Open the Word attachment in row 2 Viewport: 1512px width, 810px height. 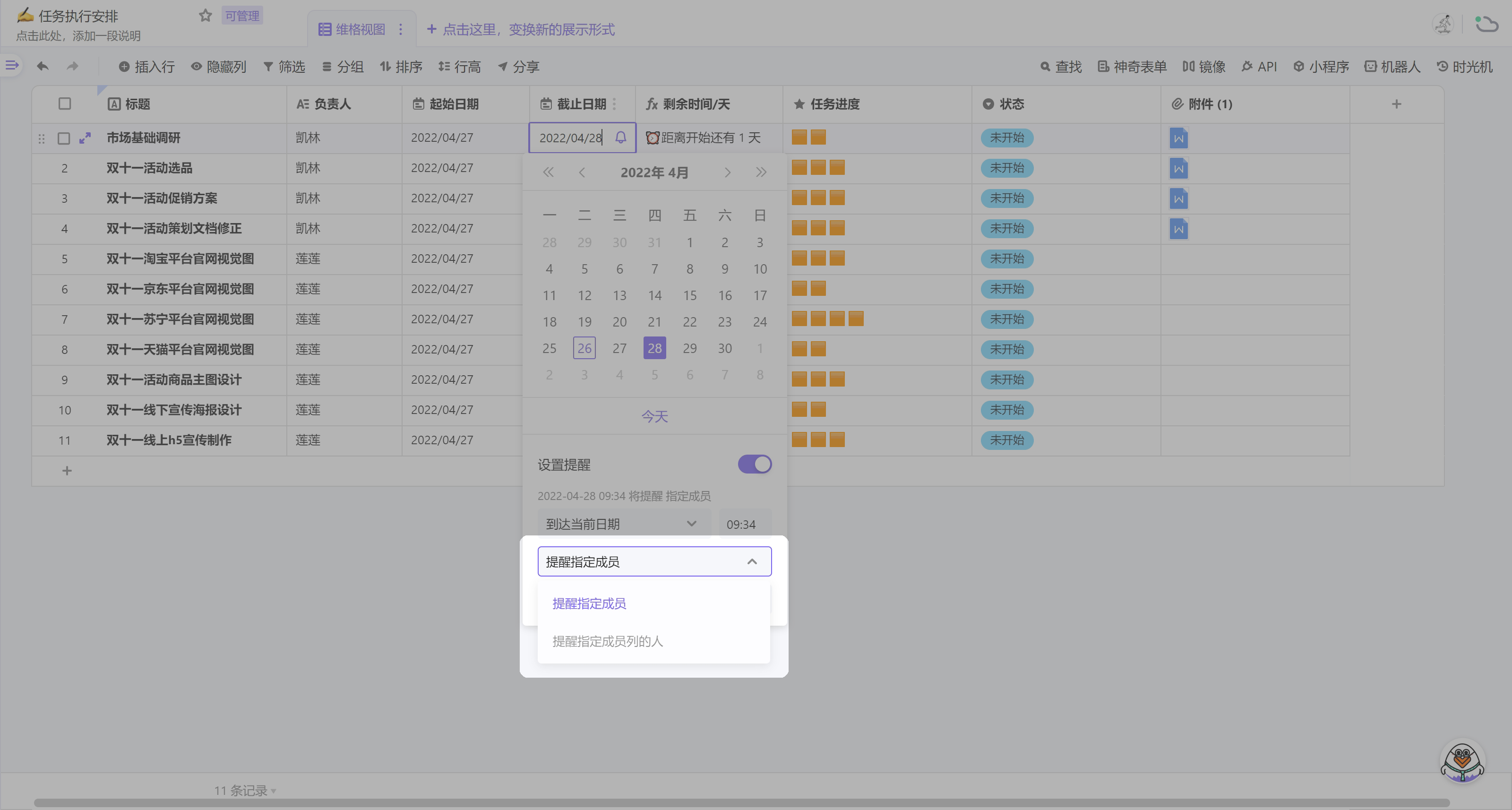pos(1178,168)
